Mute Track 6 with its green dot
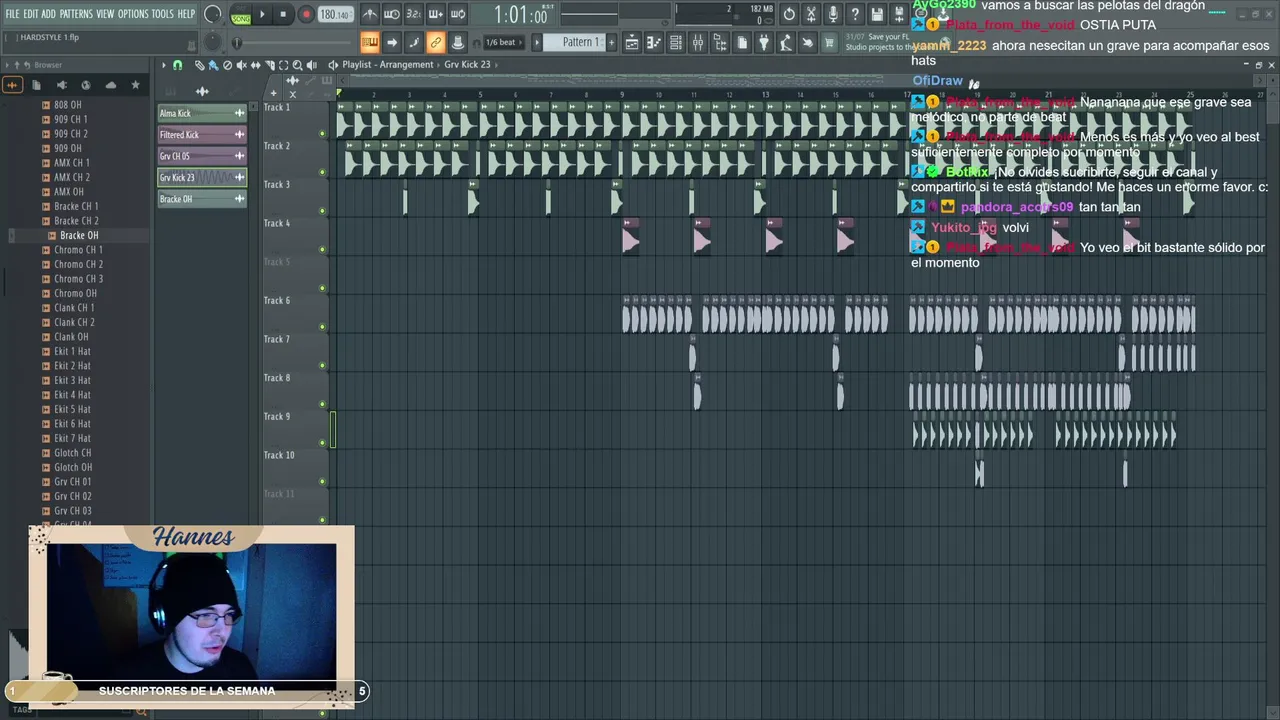Viewport: 1280px width, 720px height. [322, 327]
